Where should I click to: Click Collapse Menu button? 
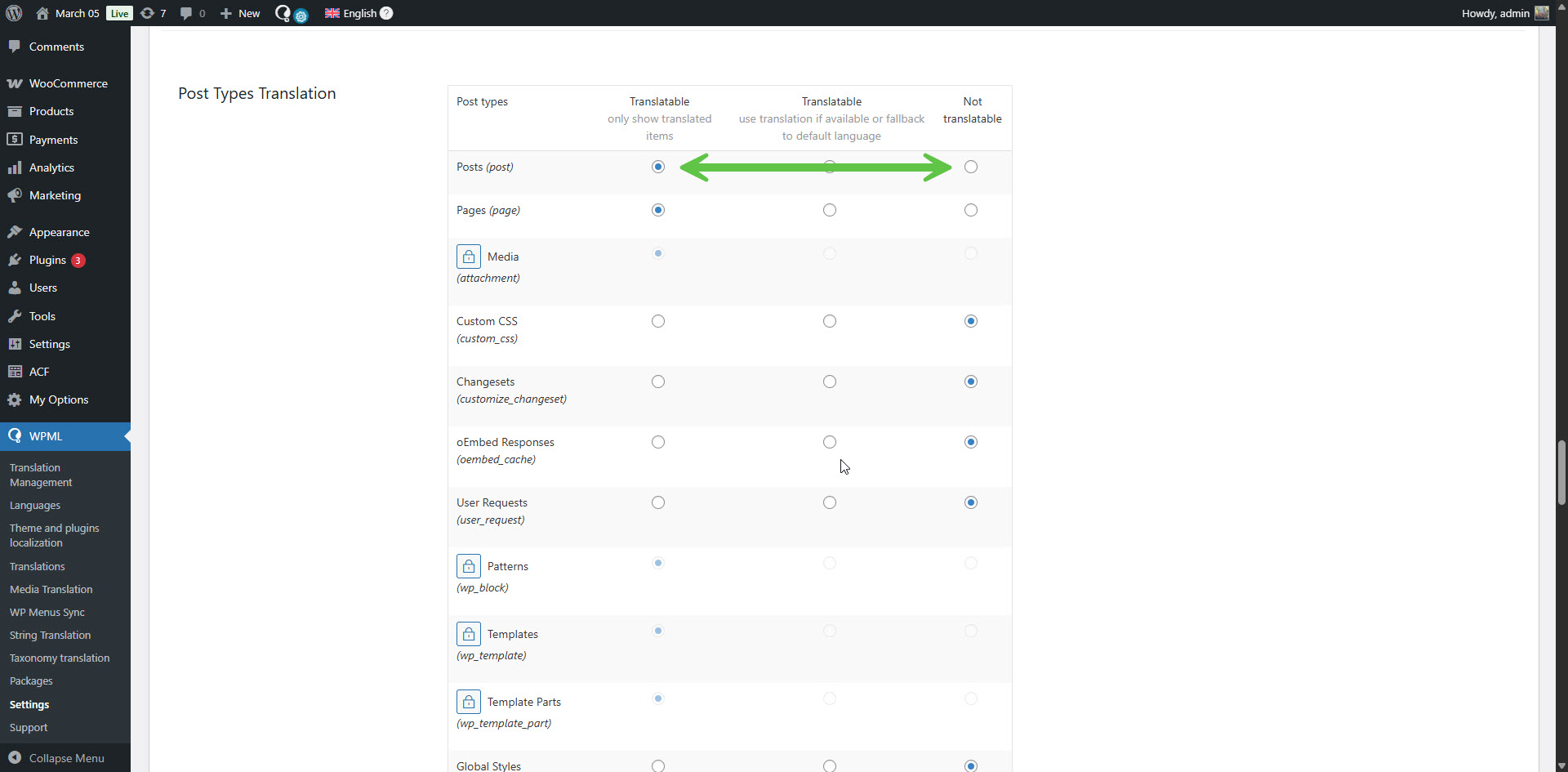66,758
